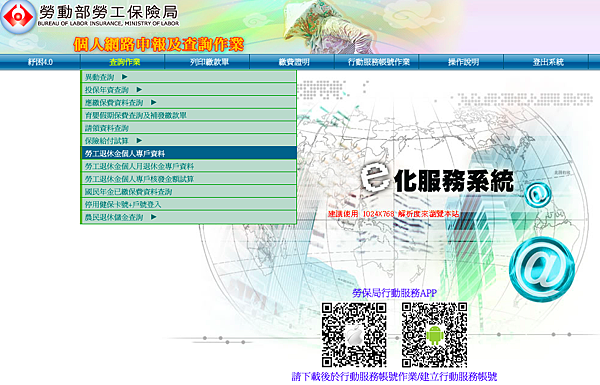Expand the 投保年資查詢 submenu
This screenshot has height=385, width=600.
pos(189,90)
